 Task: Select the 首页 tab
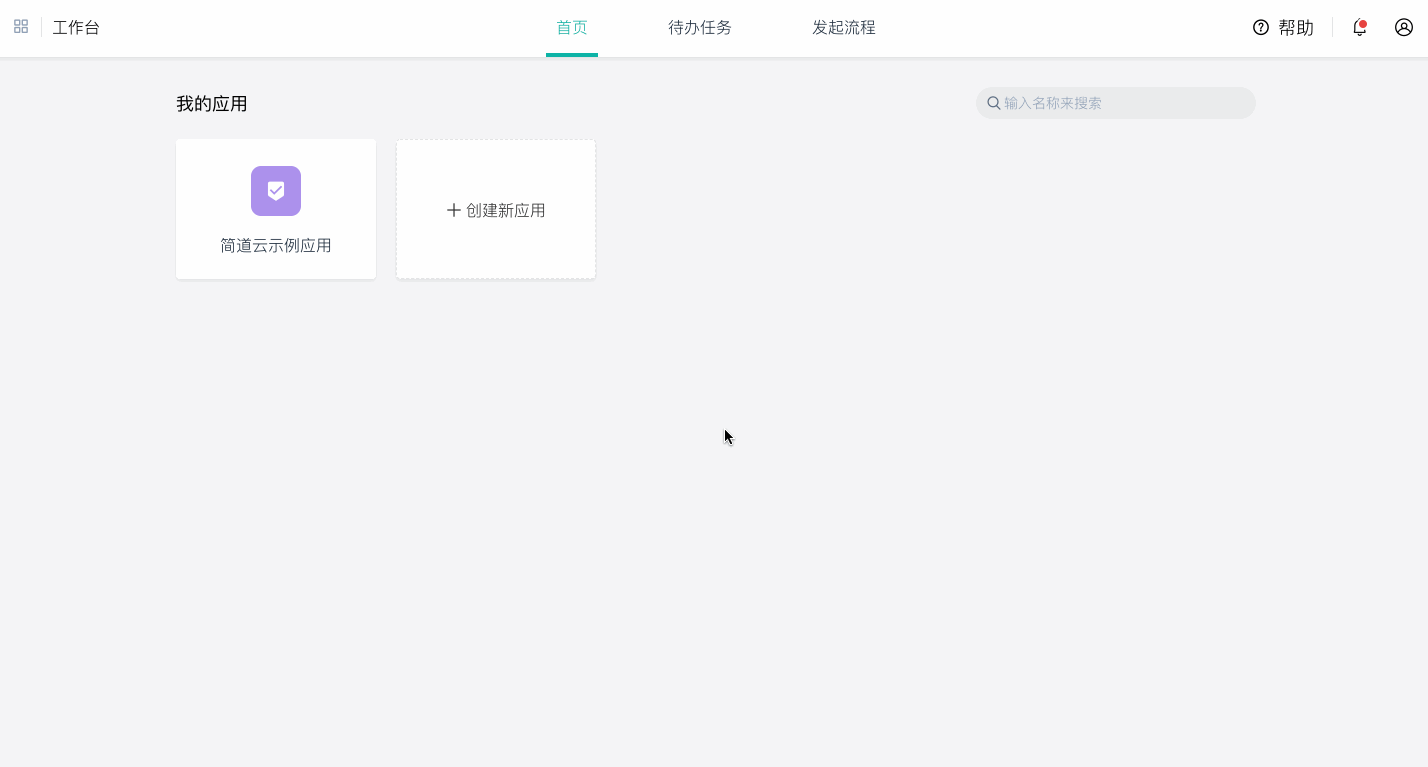click(x=571, y=27)
